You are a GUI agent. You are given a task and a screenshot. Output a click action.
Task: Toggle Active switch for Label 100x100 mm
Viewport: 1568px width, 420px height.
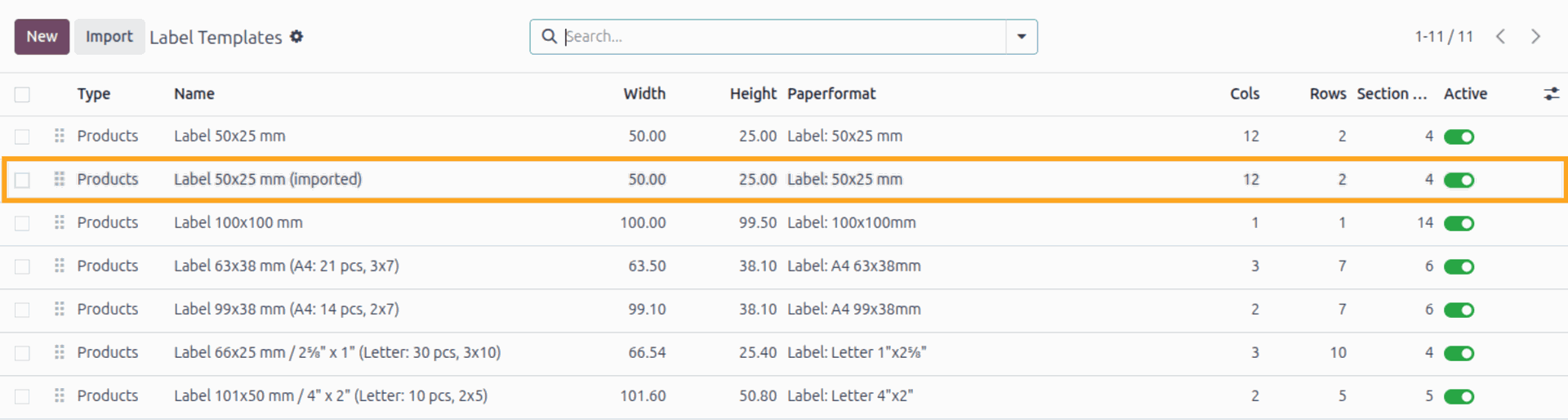point(1459,223)
